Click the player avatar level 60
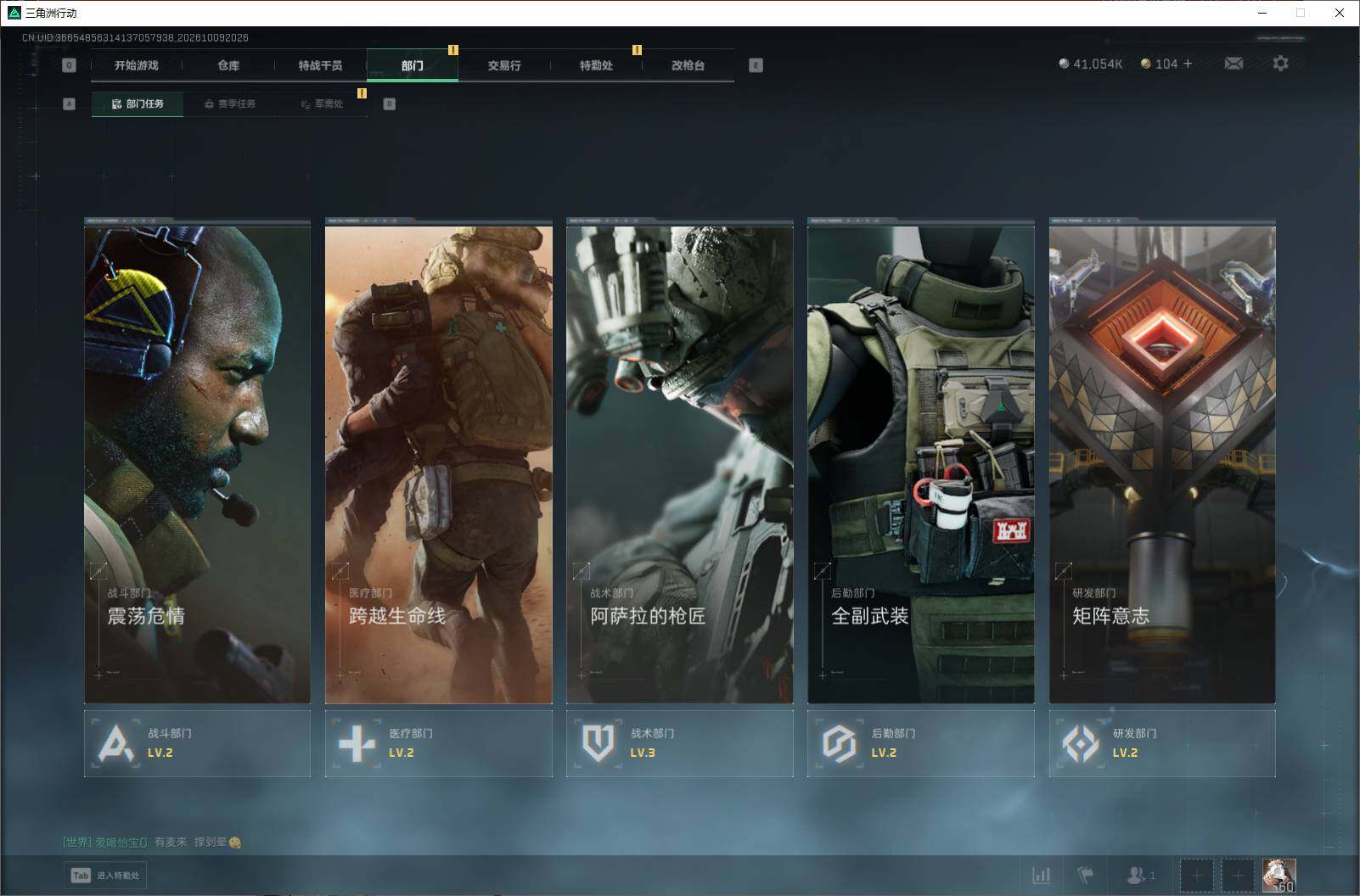The width and height of the screenshot is (1360, 896). 1279,876
